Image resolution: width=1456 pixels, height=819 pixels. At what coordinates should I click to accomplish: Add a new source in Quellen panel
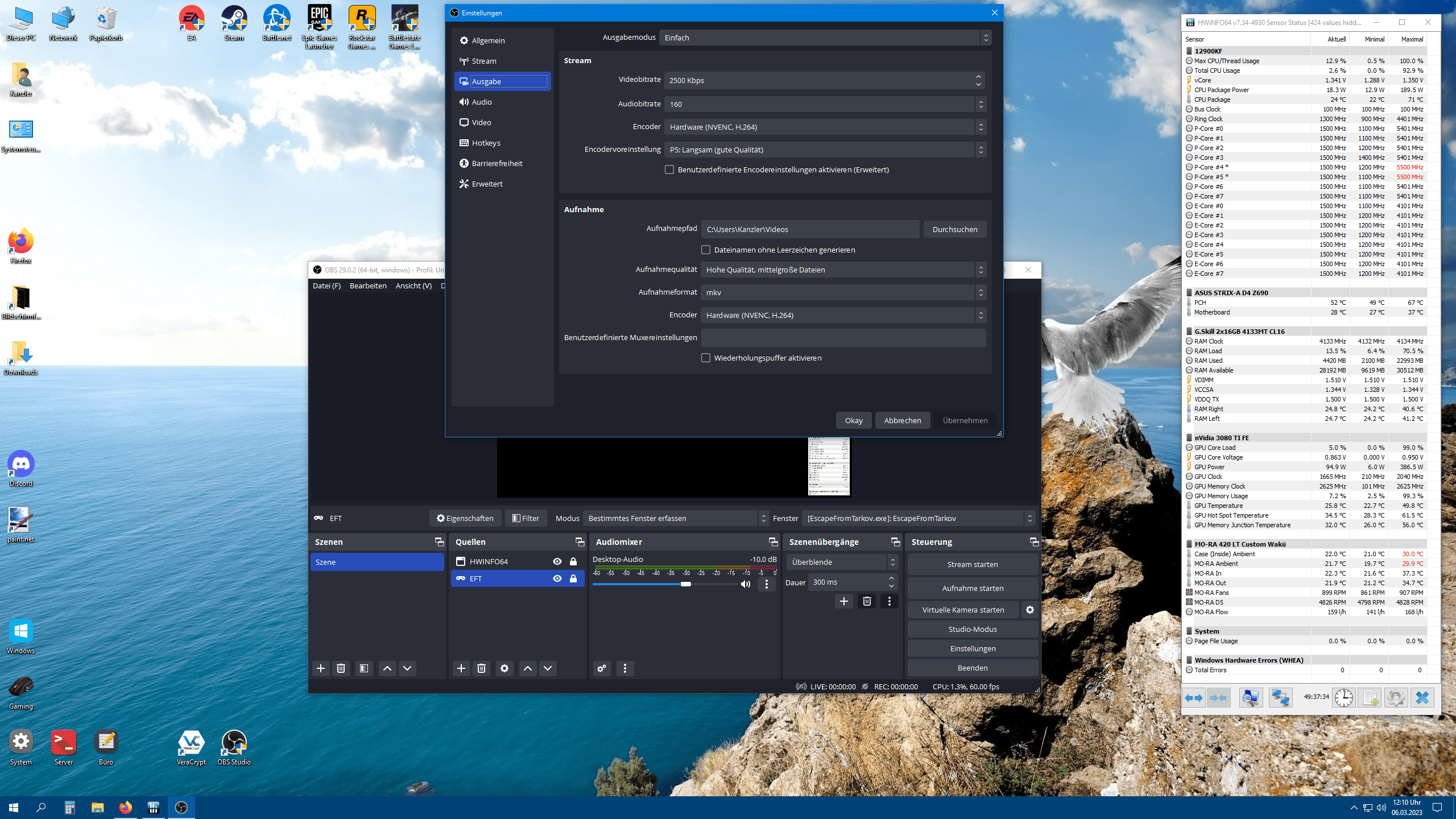pos(461,668)
